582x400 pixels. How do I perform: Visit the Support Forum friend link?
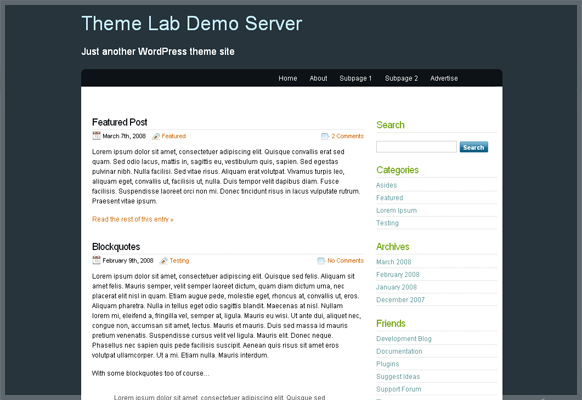(x=399, y=389)
